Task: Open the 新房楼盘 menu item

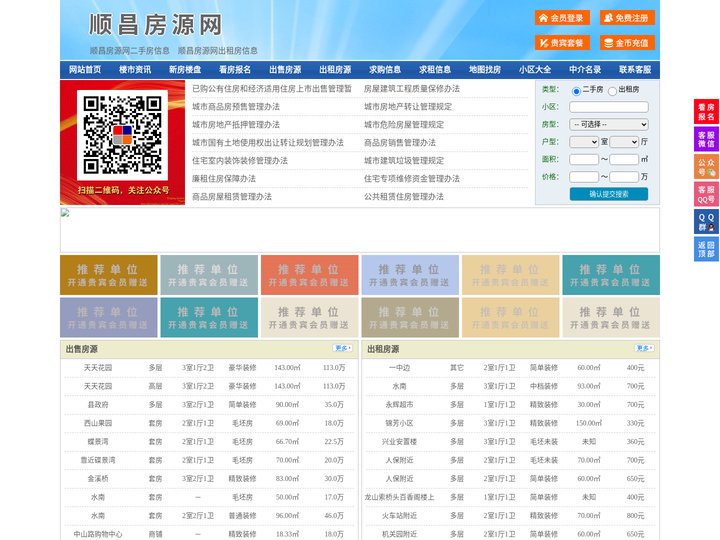Action: (x=185, y=70)
